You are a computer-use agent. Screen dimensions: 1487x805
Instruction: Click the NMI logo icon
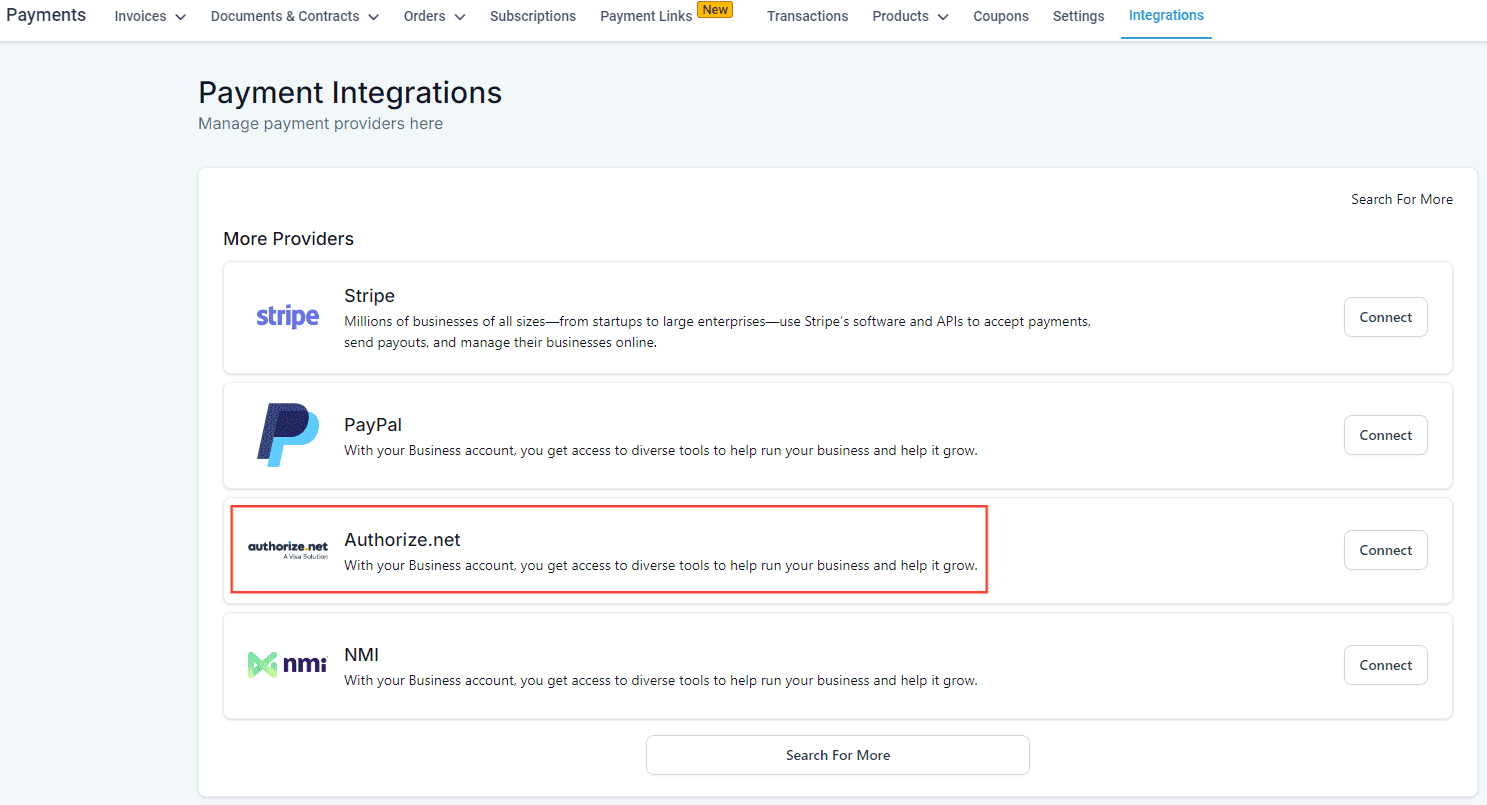click(x=287, y=665)
